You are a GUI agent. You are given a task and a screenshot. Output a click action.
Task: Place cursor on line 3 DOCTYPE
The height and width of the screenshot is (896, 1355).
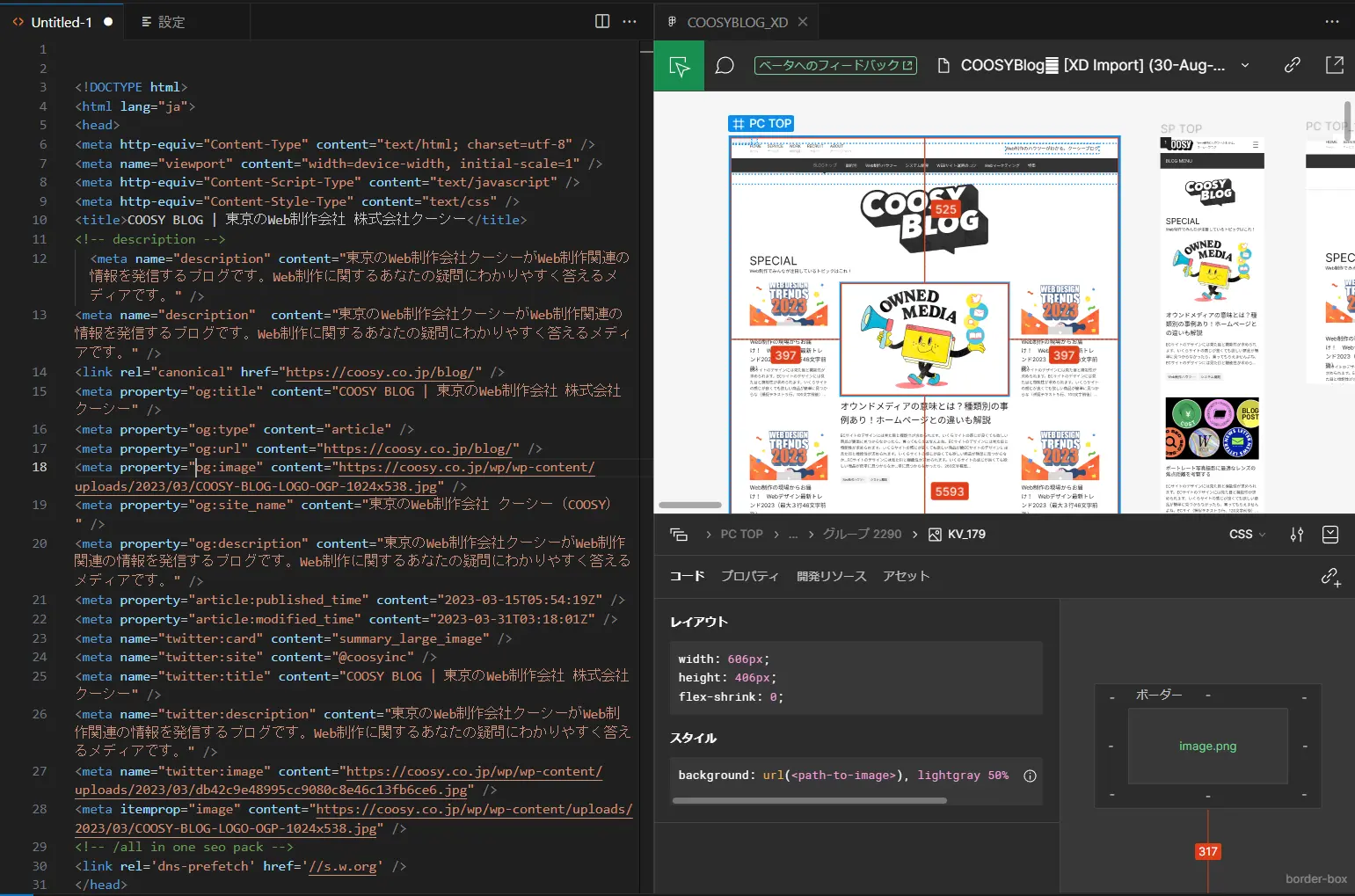click(131, 87)
